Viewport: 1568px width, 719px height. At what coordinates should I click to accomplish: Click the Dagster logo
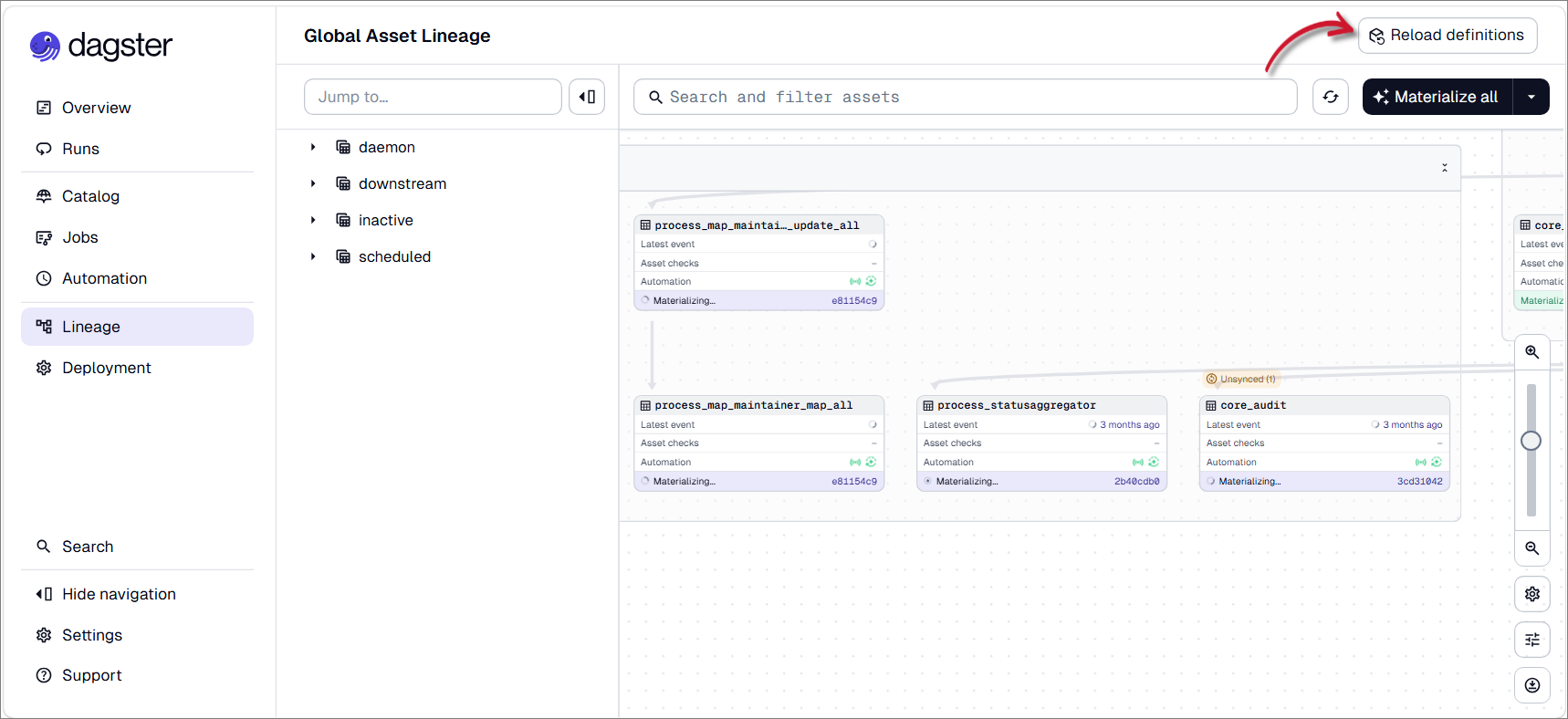(x=101, y=46)
